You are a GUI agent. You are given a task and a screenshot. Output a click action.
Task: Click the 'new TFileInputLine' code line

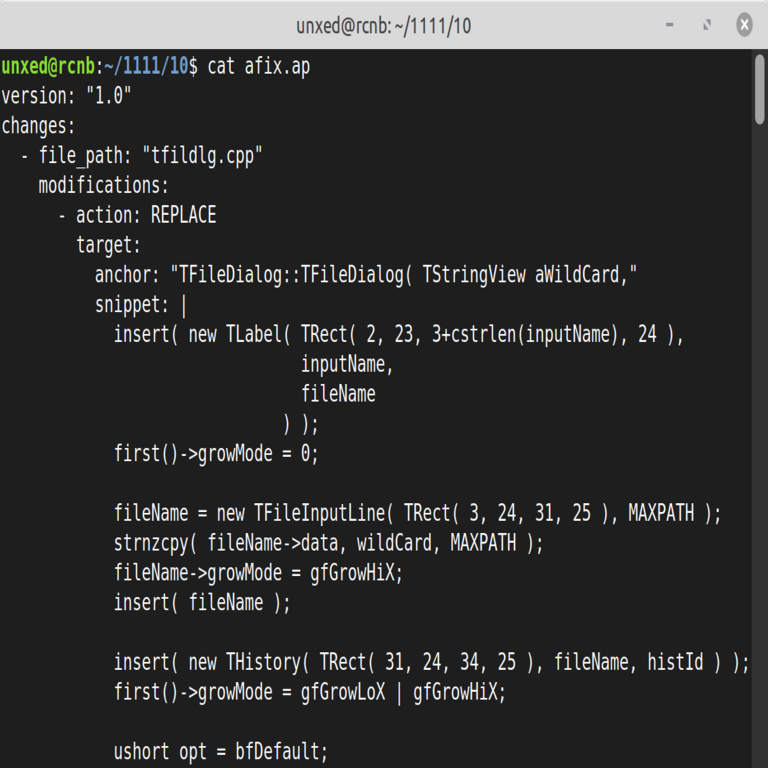coord(417,513)
